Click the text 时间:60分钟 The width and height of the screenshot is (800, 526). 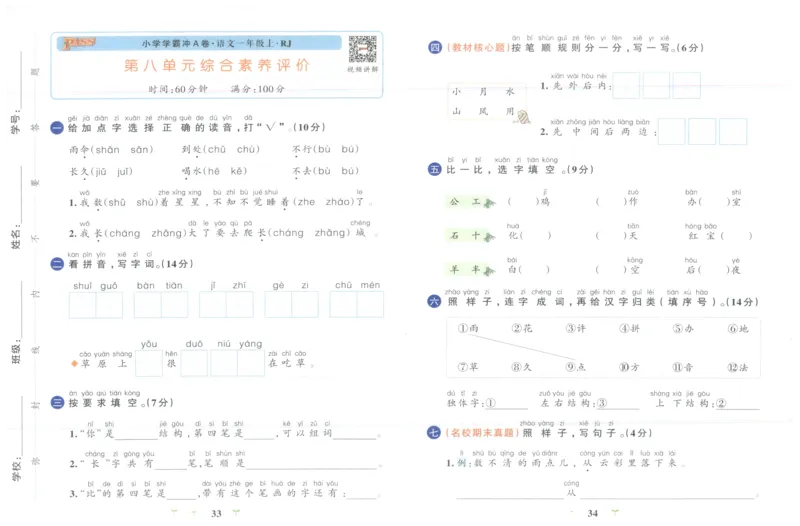coord(178,89)
